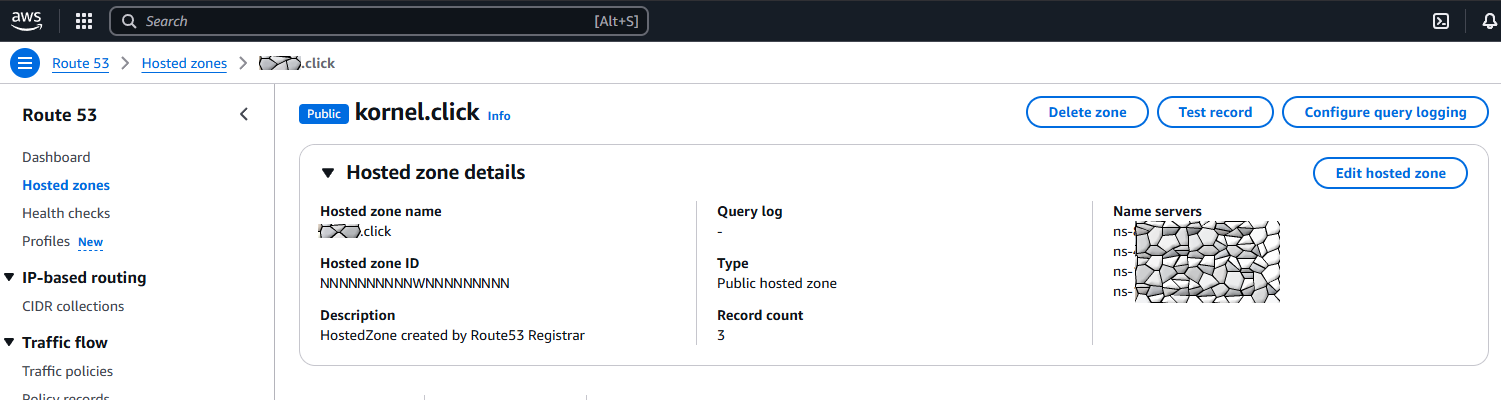Click the 'Query log' label
The image size is (1501, 400).
point(750,211)
